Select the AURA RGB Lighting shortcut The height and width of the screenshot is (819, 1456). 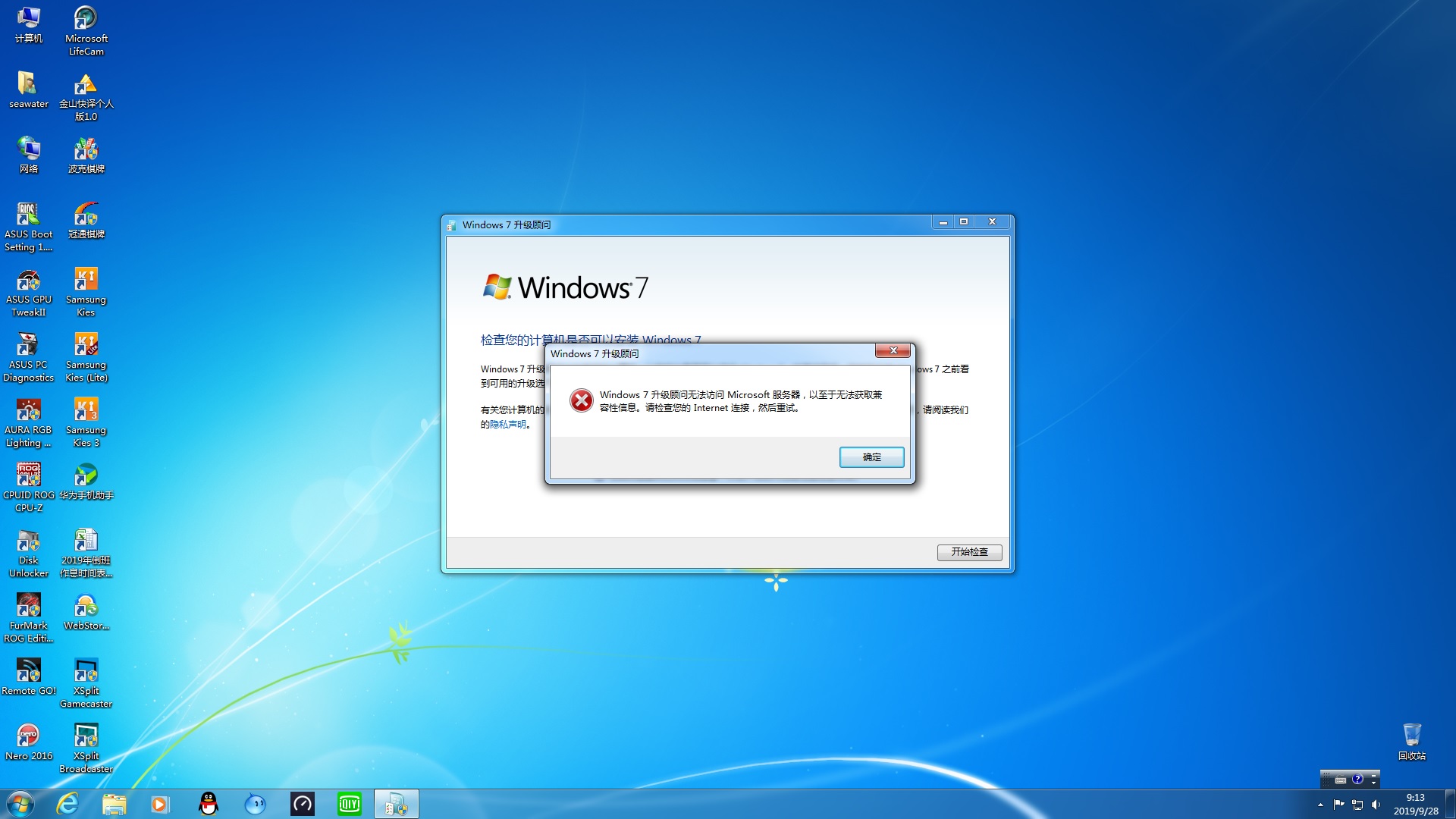pyautogui.click(x=29, y=422)
